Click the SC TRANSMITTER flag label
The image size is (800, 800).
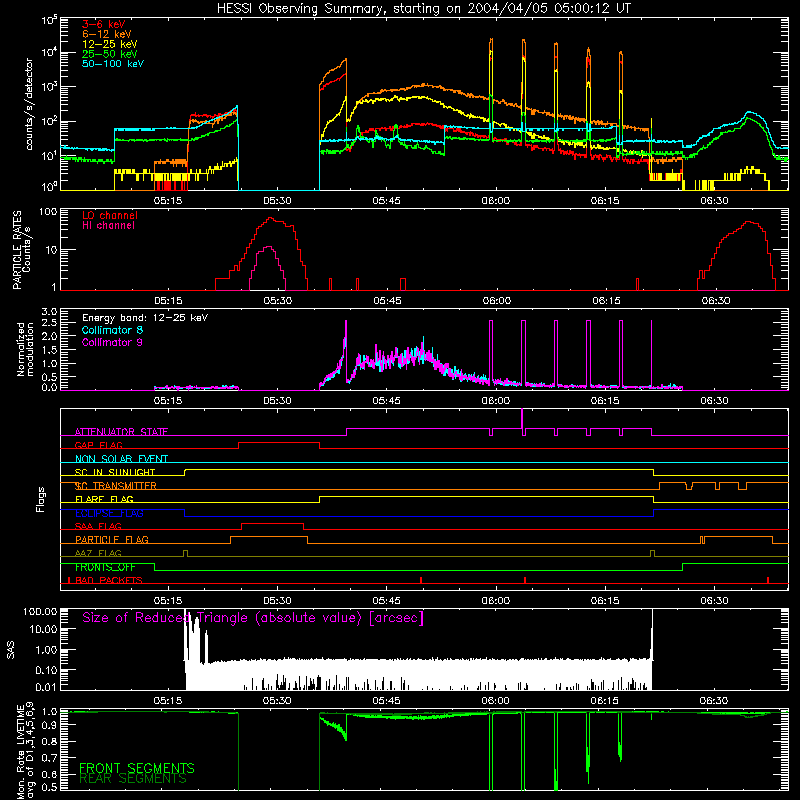(116, 486)
